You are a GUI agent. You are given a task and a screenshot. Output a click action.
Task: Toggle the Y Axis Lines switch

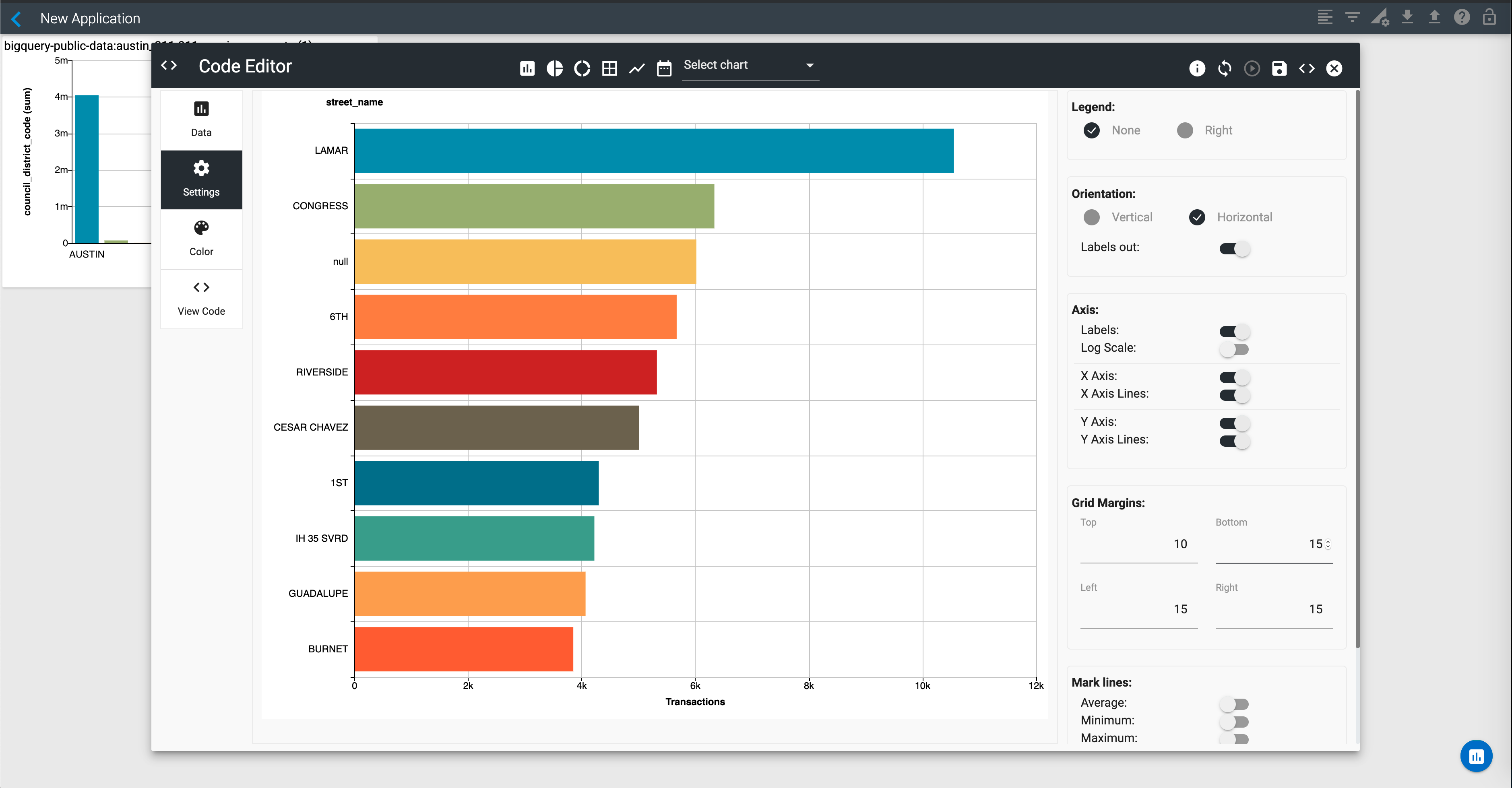pos(1234,441)
